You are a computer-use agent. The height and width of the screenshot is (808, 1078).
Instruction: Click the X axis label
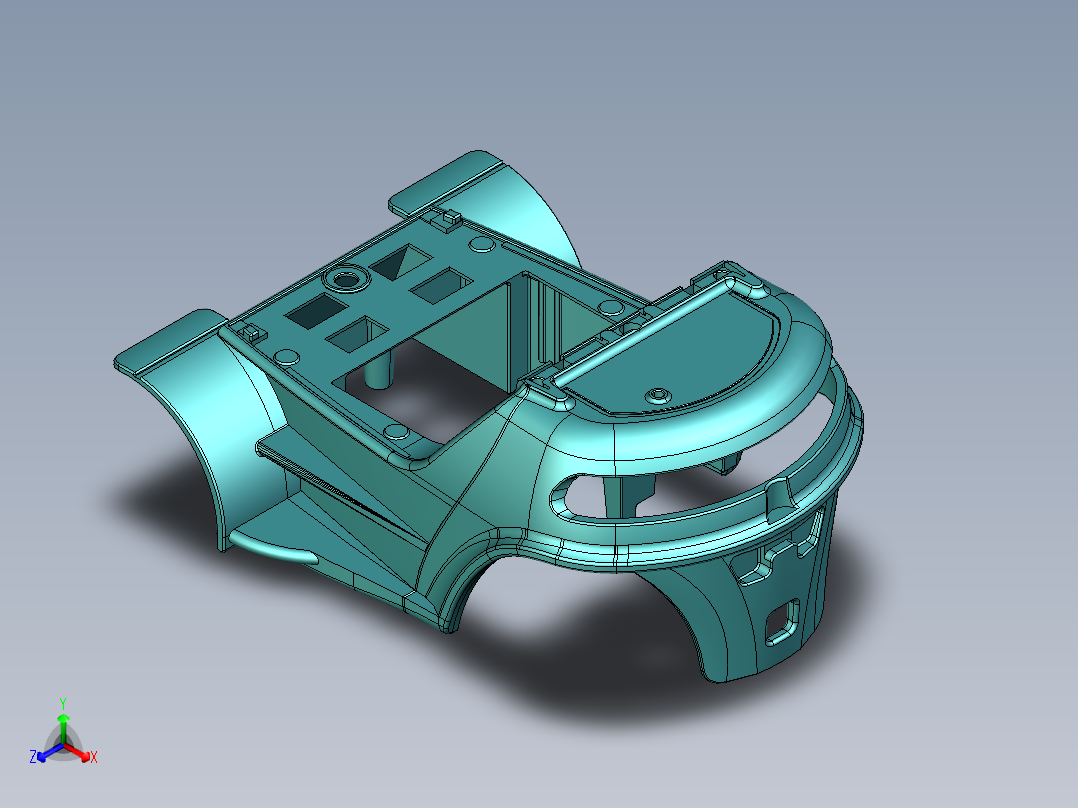click(x=92, y=758)
